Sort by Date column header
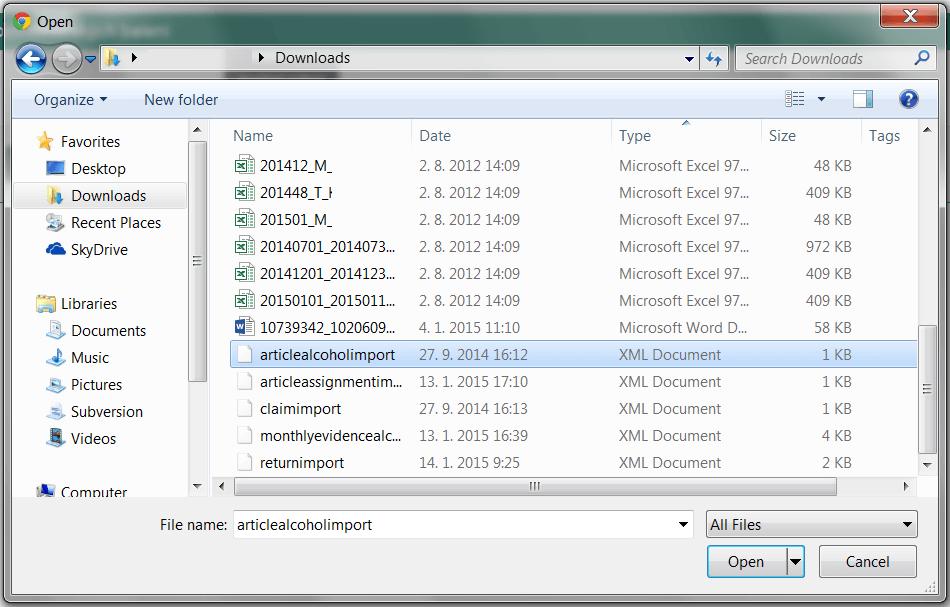 pyautogui.click(x=435, y=136)
